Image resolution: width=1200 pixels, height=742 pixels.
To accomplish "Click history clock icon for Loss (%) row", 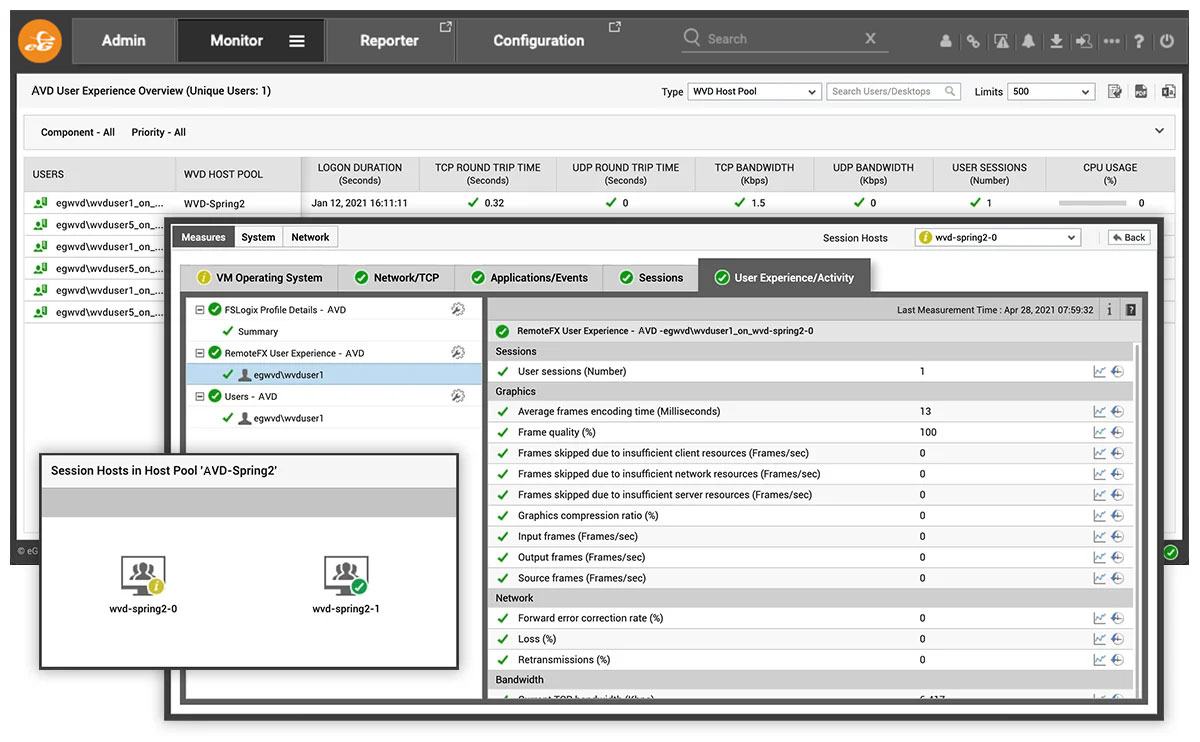I will pyautogui.click(x=1117, y=639).
